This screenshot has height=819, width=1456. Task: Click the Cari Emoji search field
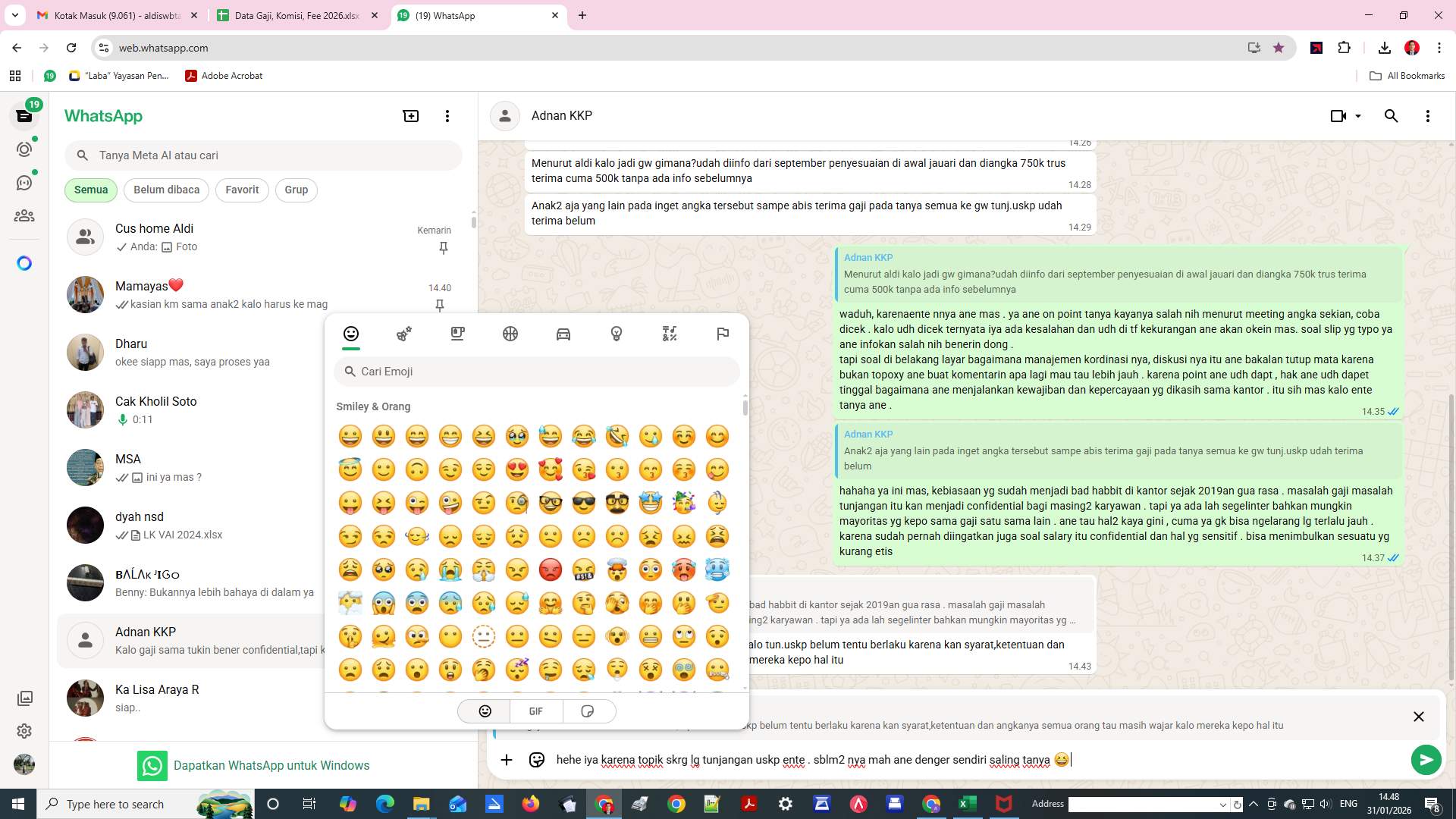tap(537, 372)
